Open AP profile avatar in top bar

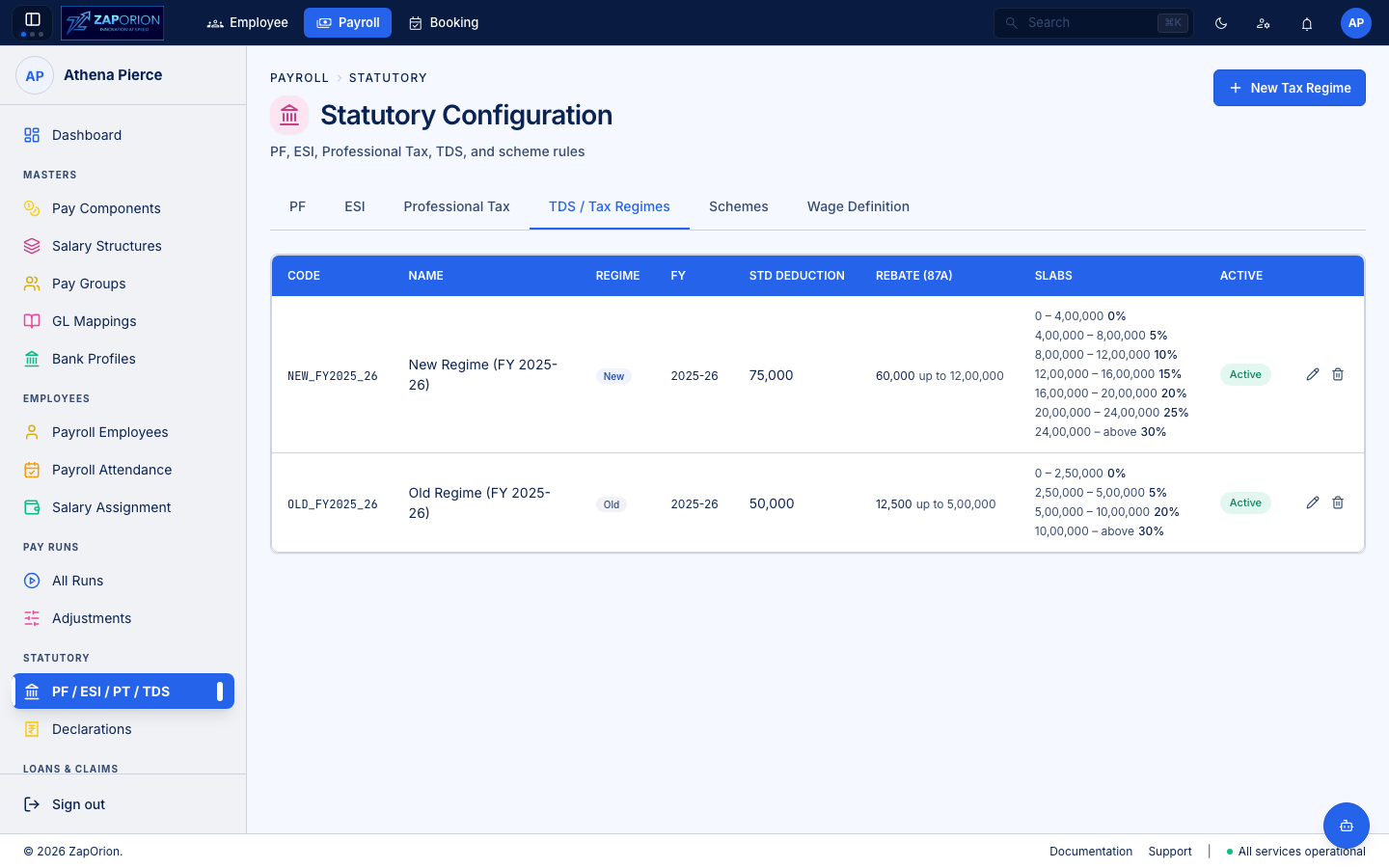(x=1356, y=23)
